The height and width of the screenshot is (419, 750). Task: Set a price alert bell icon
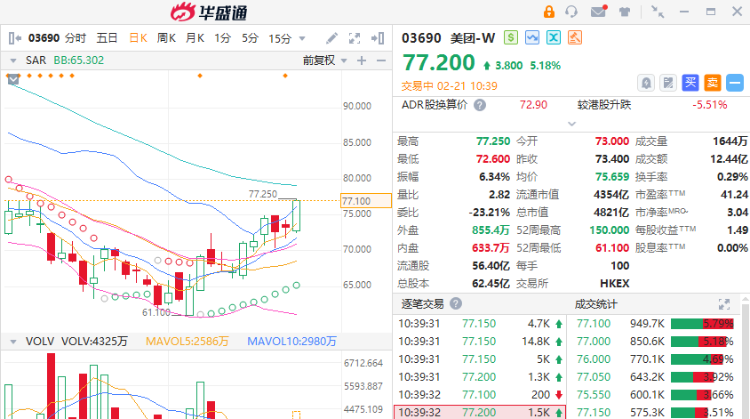pos(646,83)
